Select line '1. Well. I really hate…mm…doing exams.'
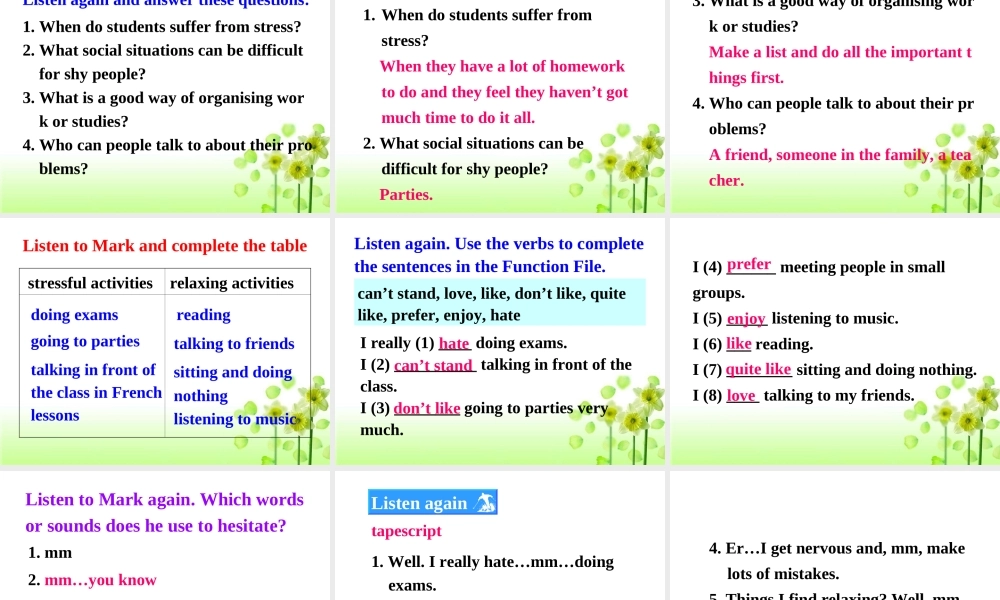This screenshot has height=600, width=1000. [492, 574]
